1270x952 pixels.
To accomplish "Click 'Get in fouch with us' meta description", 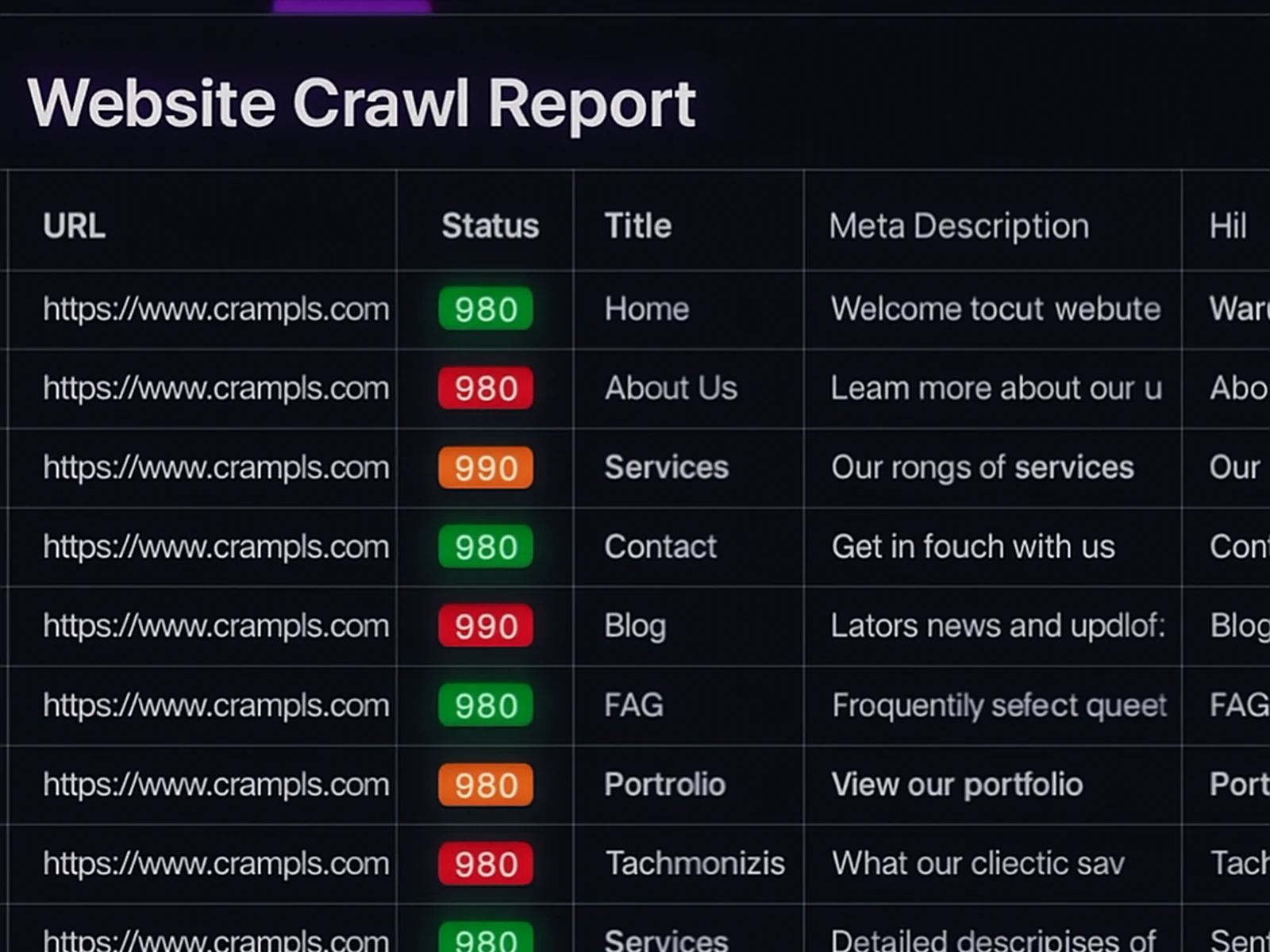I will 973,547.
